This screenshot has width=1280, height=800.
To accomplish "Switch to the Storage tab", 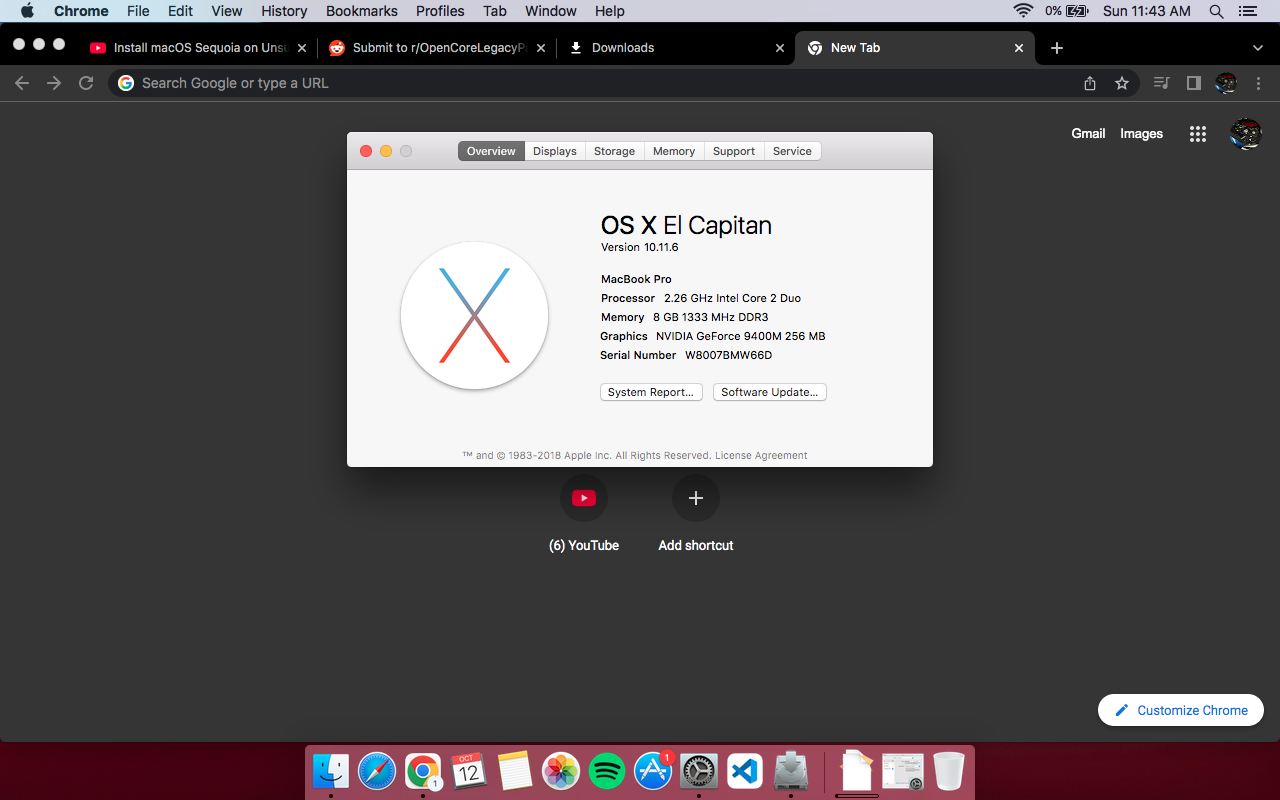I will tap(614, 151).
